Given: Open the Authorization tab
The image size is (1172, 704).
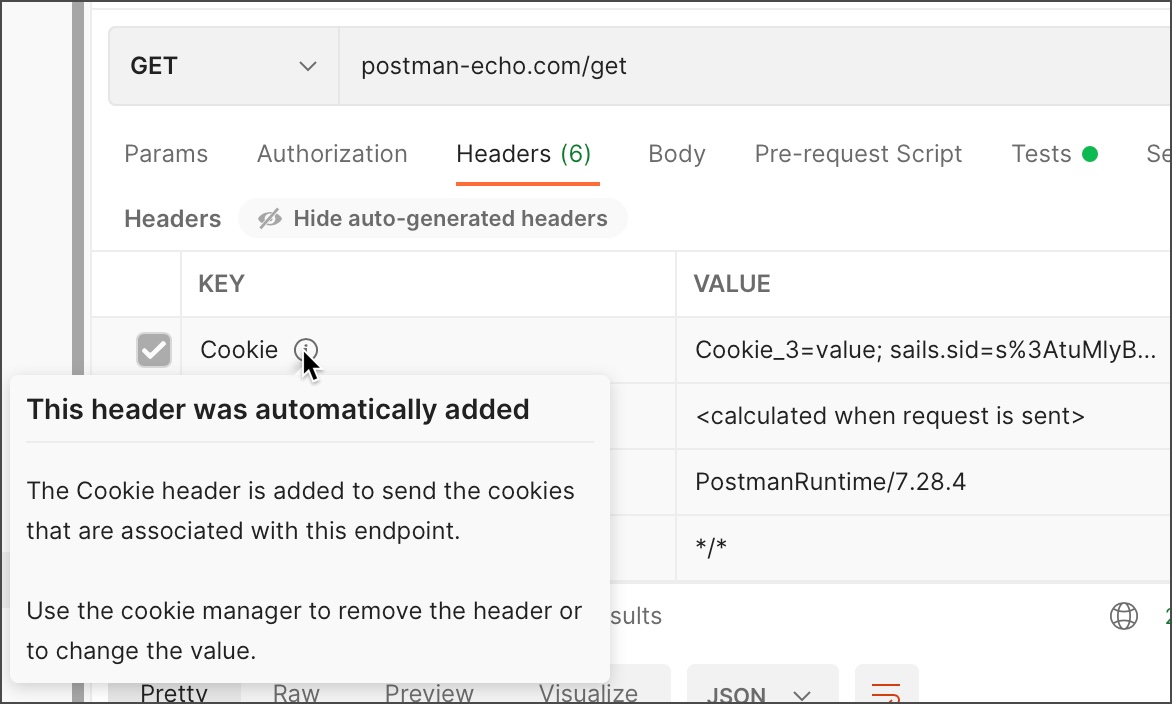Looking at the screenshot, I should click(x=332, y=154).
